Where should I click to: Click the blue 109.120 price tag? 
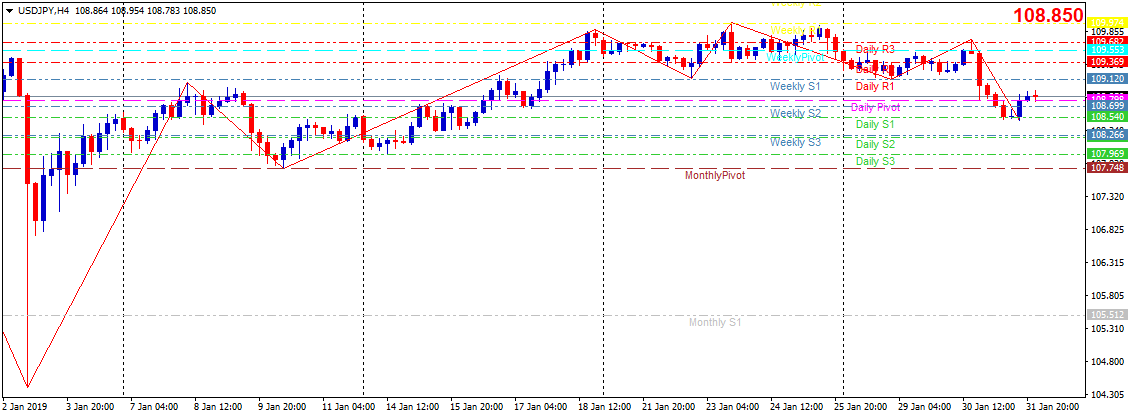pos(1107,79)
